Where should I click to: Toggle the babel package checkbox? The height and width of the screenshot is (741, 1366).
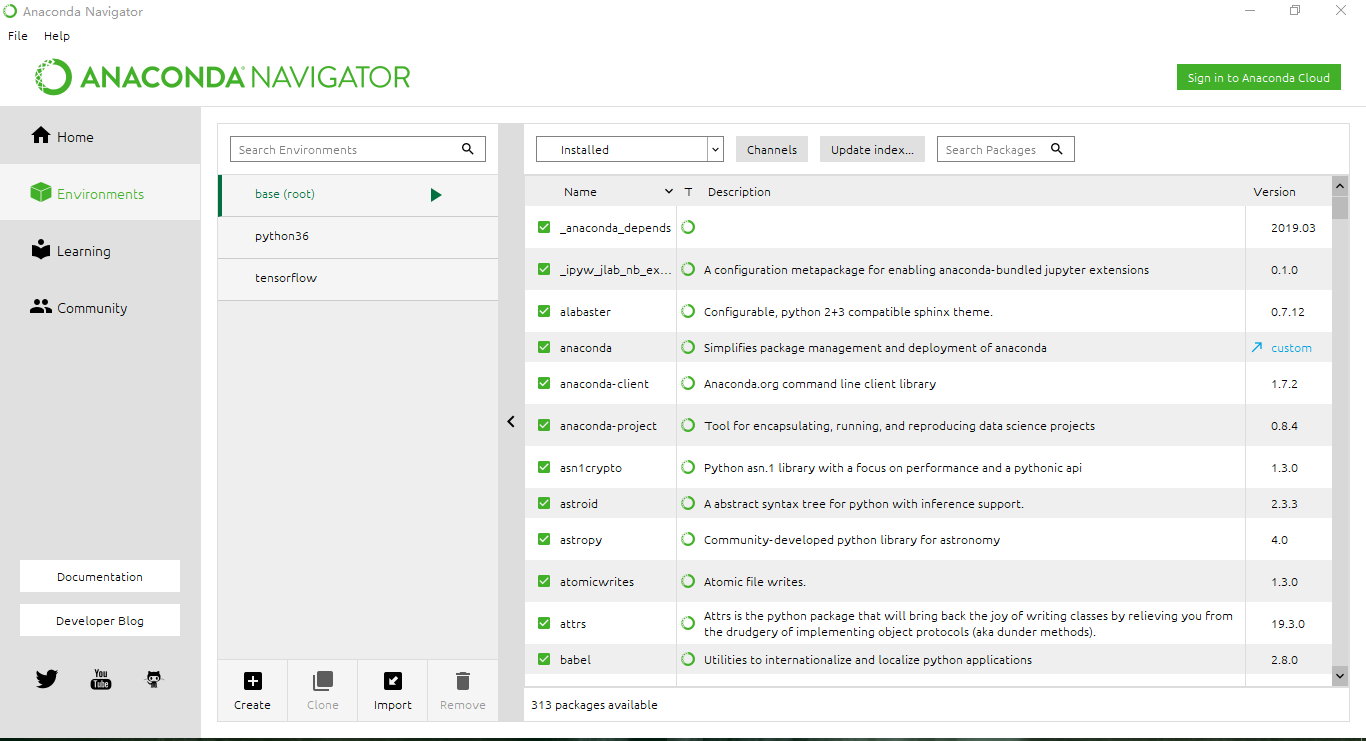click(x=544, y=659)
